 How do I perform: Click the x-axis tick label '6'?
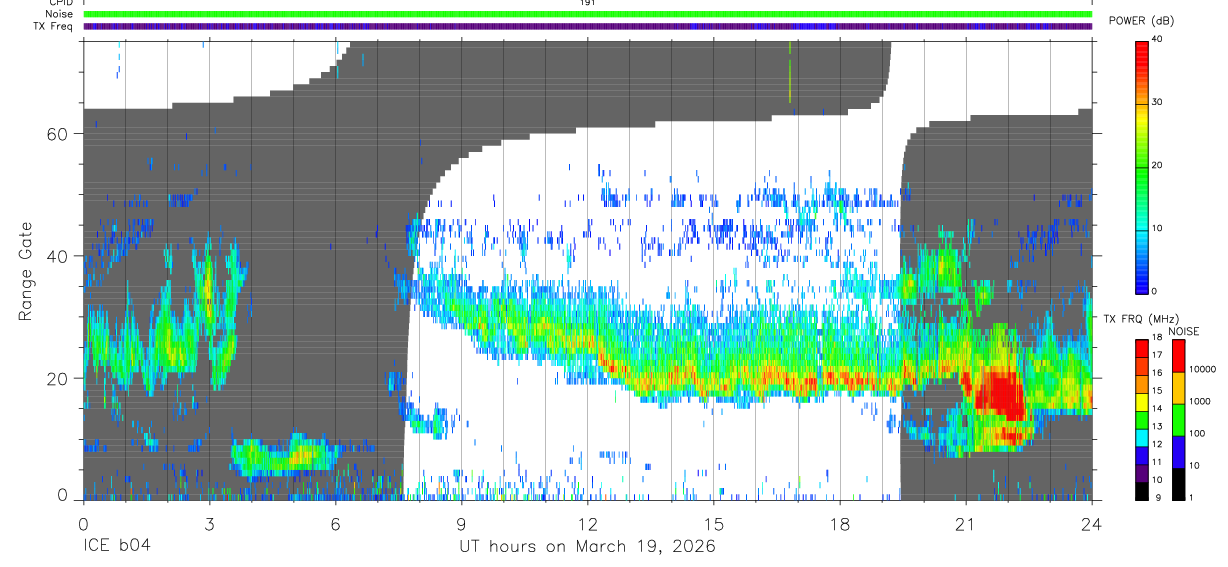(x=335, y=523)
